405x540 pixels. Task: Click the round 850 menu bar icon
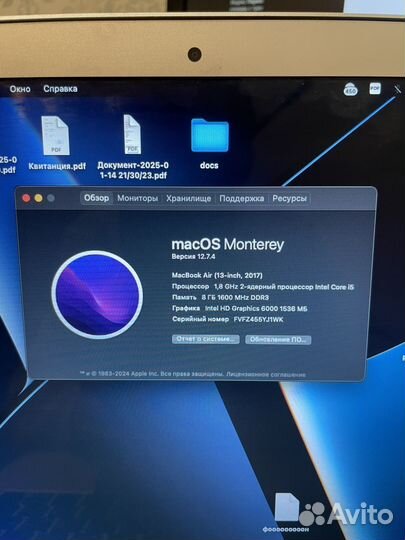coord(351,90)
